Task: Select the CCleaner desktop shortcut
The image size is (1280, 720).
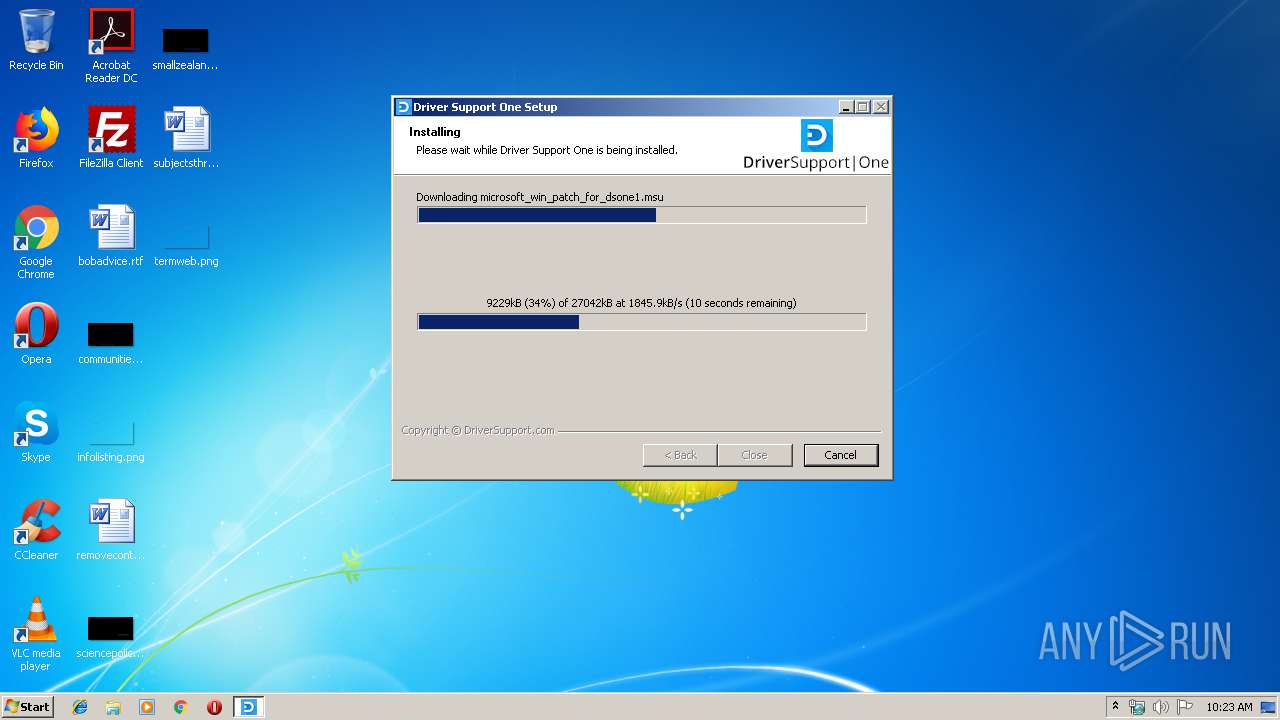Action: (x=36, y=530)
